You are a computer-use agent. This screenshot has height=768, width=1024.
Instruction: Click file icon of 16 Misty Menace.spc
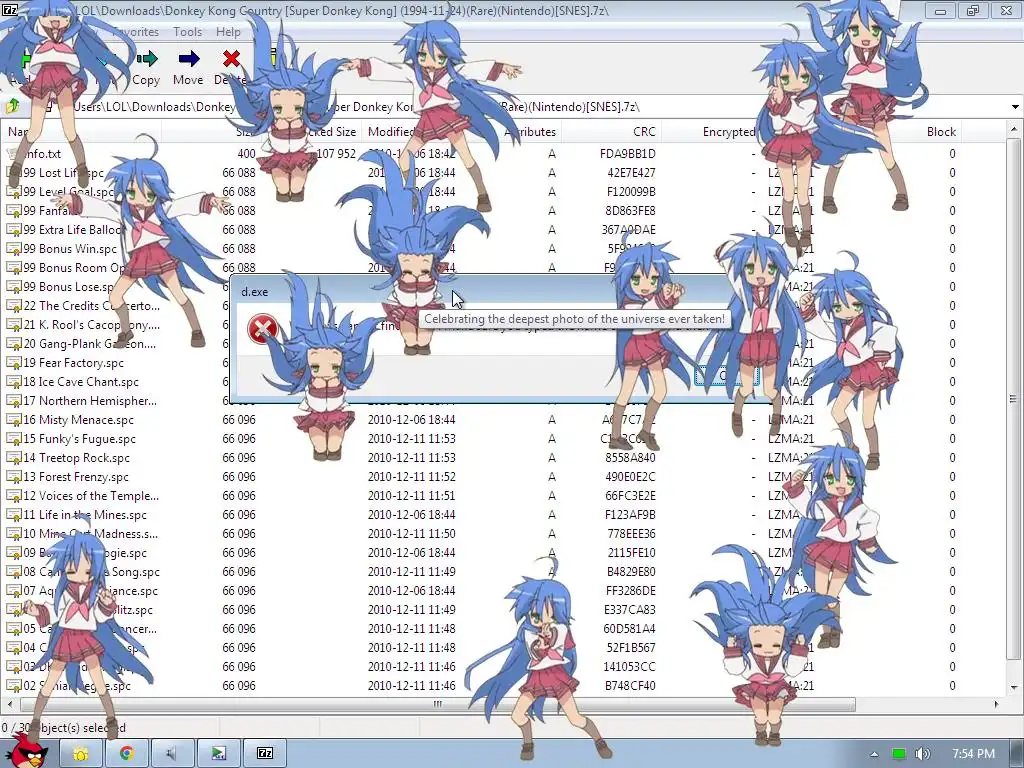point(13,419)
